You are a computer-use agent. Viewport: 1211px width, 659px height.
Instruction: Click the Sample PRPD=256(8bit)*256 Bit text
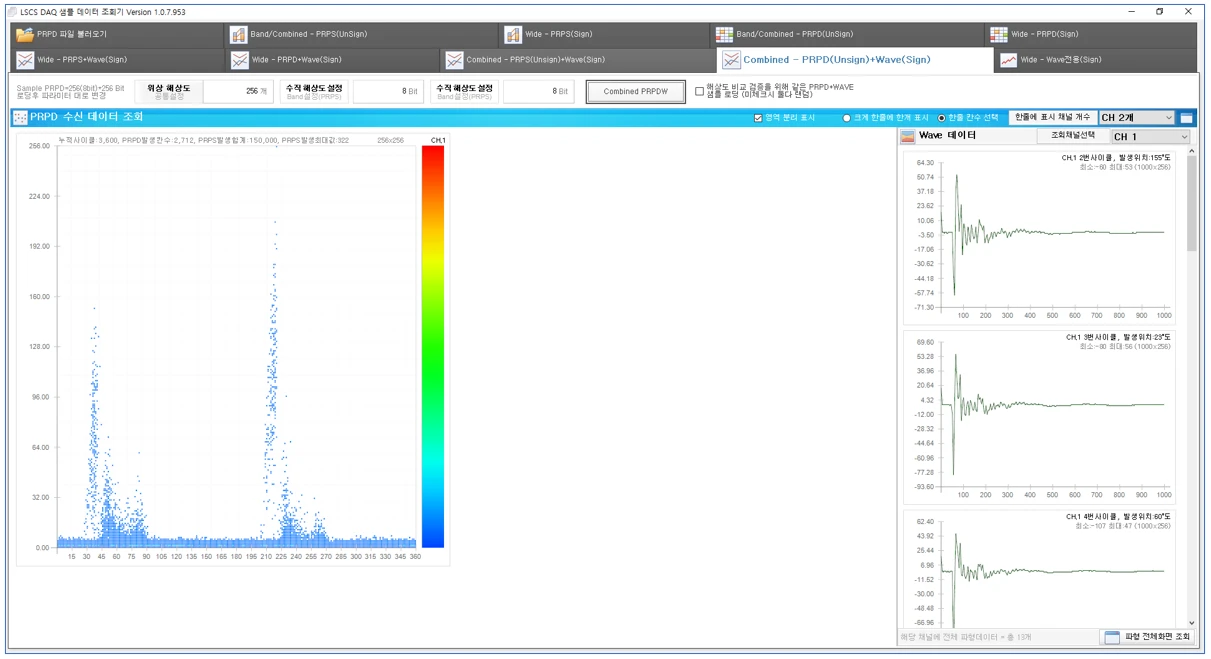click(70, 88)
